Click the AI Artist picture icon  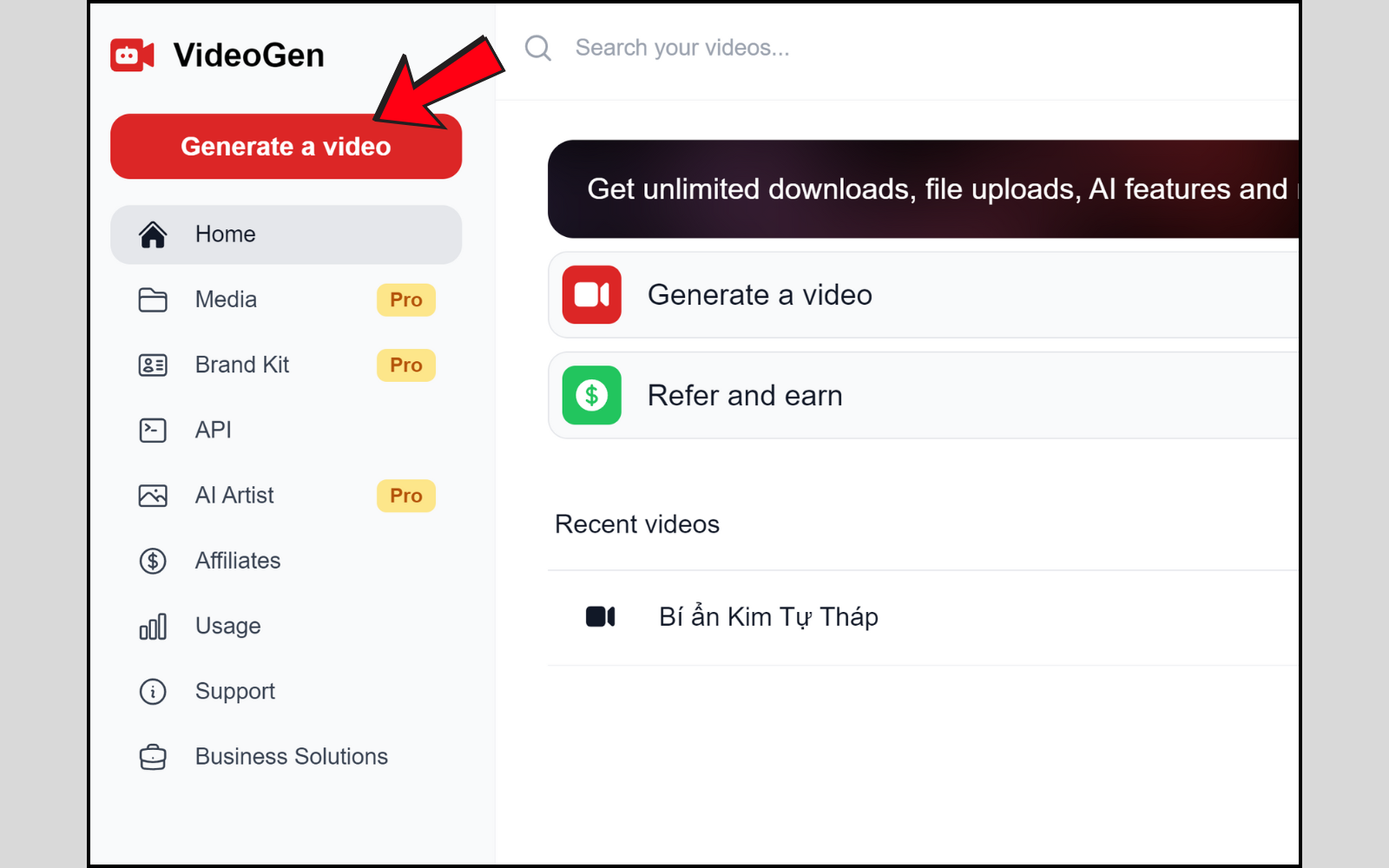[153, 496]
